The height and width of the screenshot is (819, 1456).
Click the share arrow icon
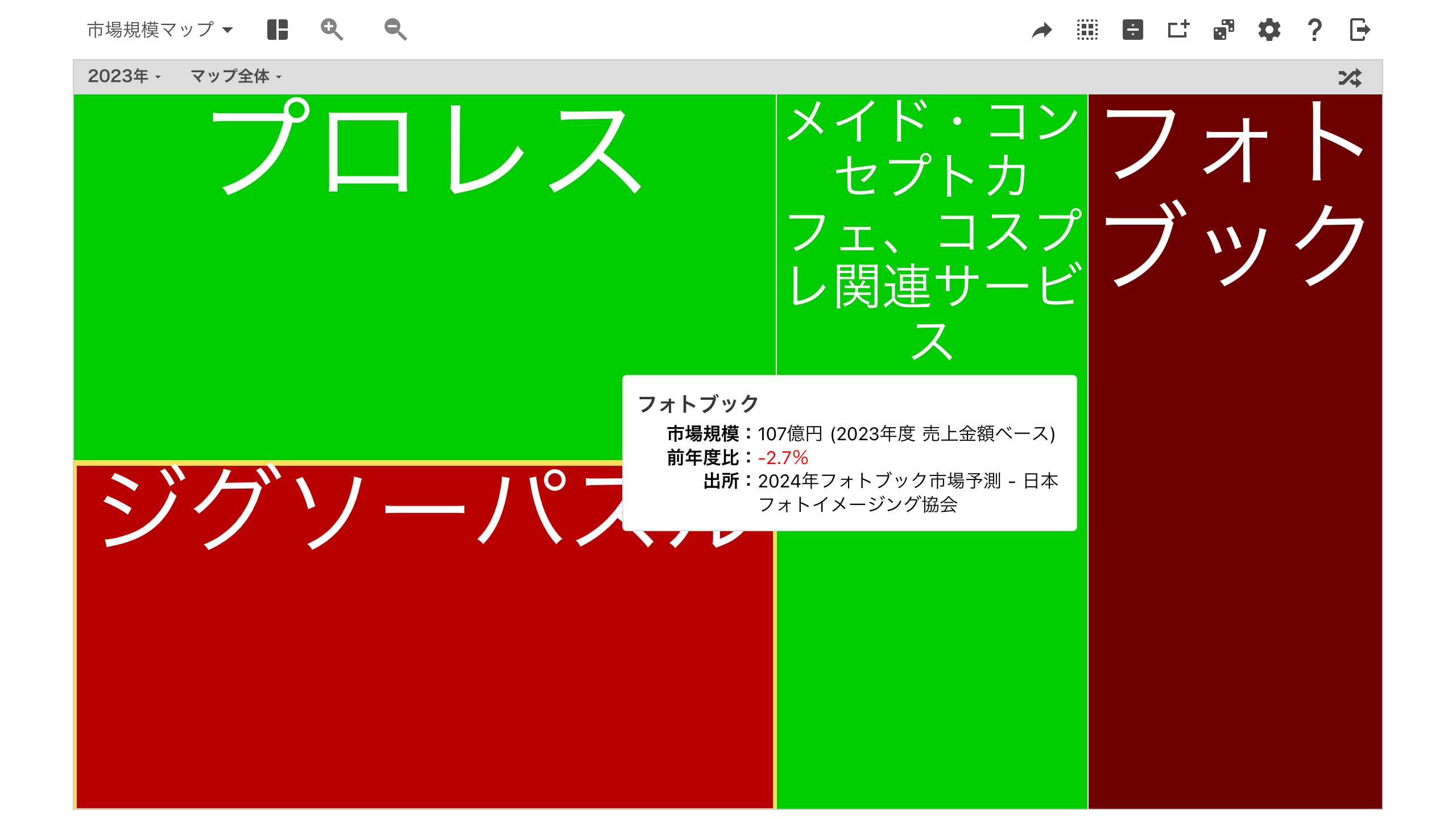tap(1042, 30)
